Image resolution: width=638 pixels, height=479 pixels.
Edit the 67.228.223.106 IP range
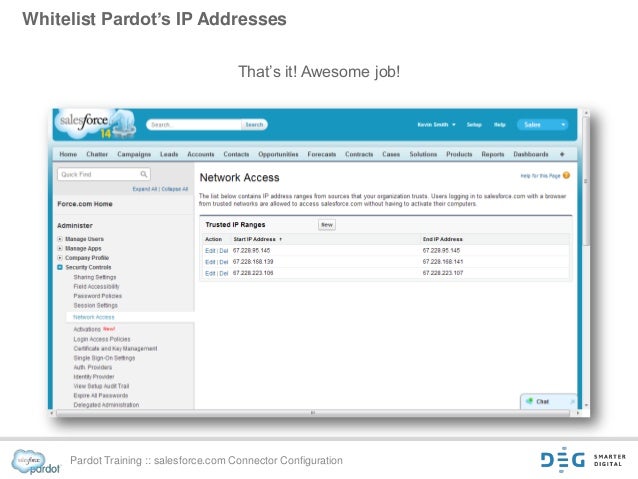pyautogui.click(x=210, y=273)
